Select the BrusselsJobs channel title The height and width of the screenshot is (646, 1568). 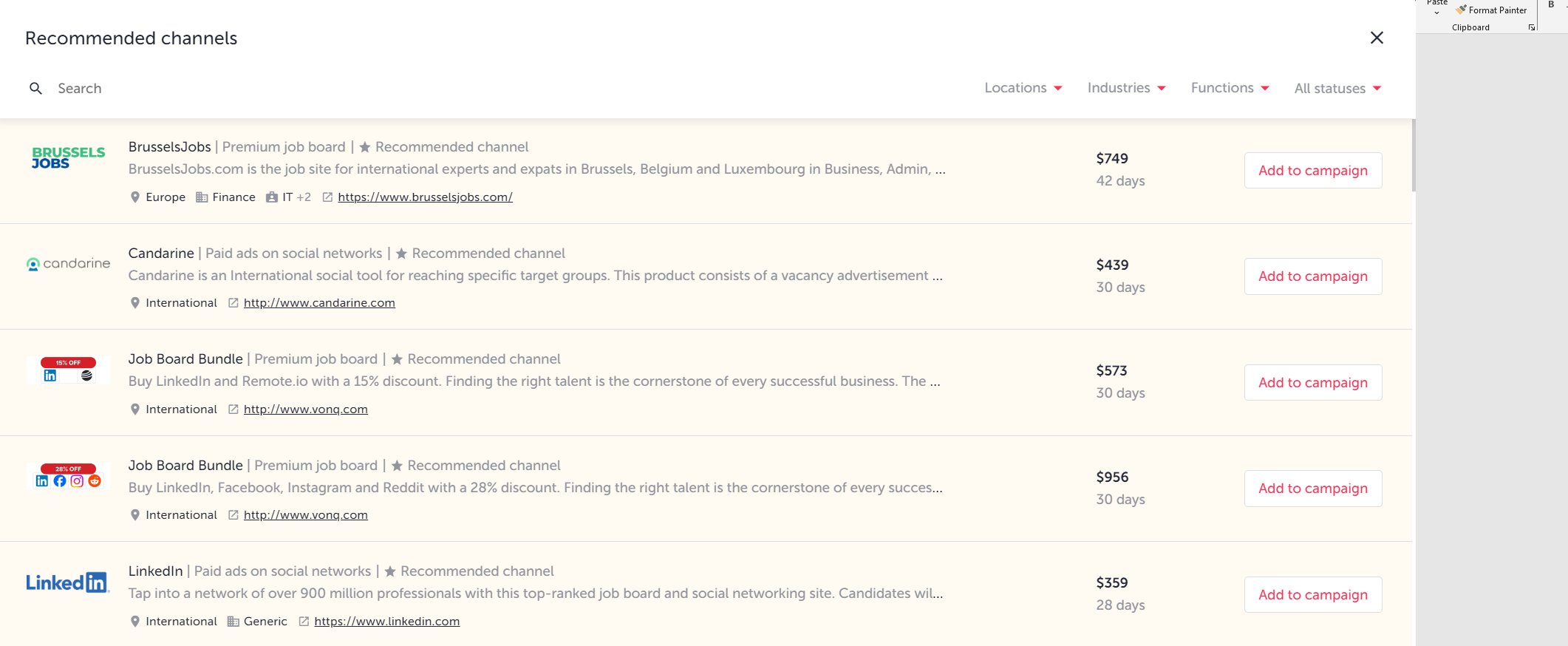169,147
